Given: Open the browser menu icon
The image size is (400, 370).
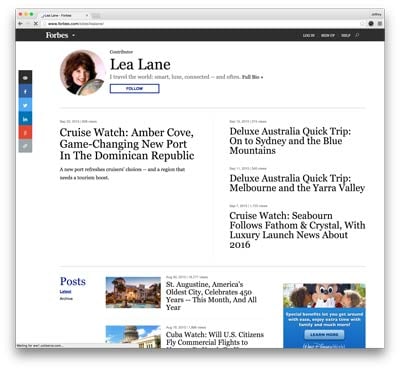Looking at the screenshot, I should point(380,24).
